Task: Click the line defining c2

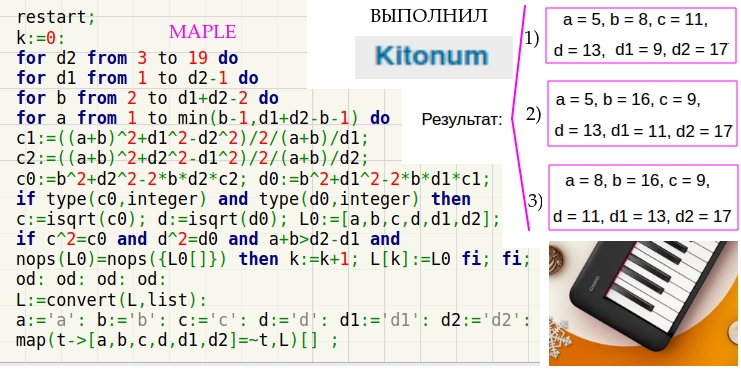Action: [x=192, y=159]
